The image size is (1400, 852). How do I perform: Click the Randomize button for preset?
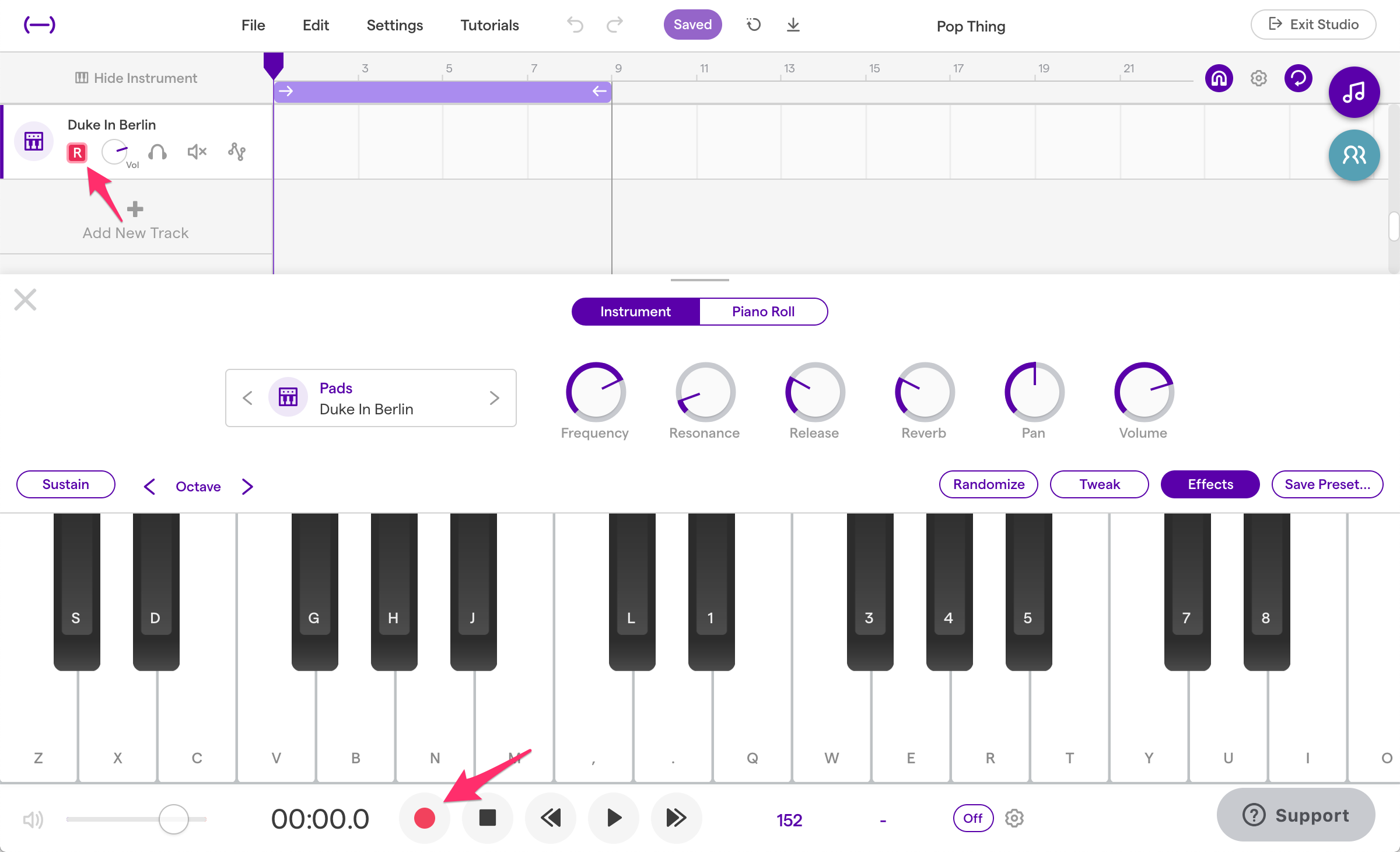(989, 485)
